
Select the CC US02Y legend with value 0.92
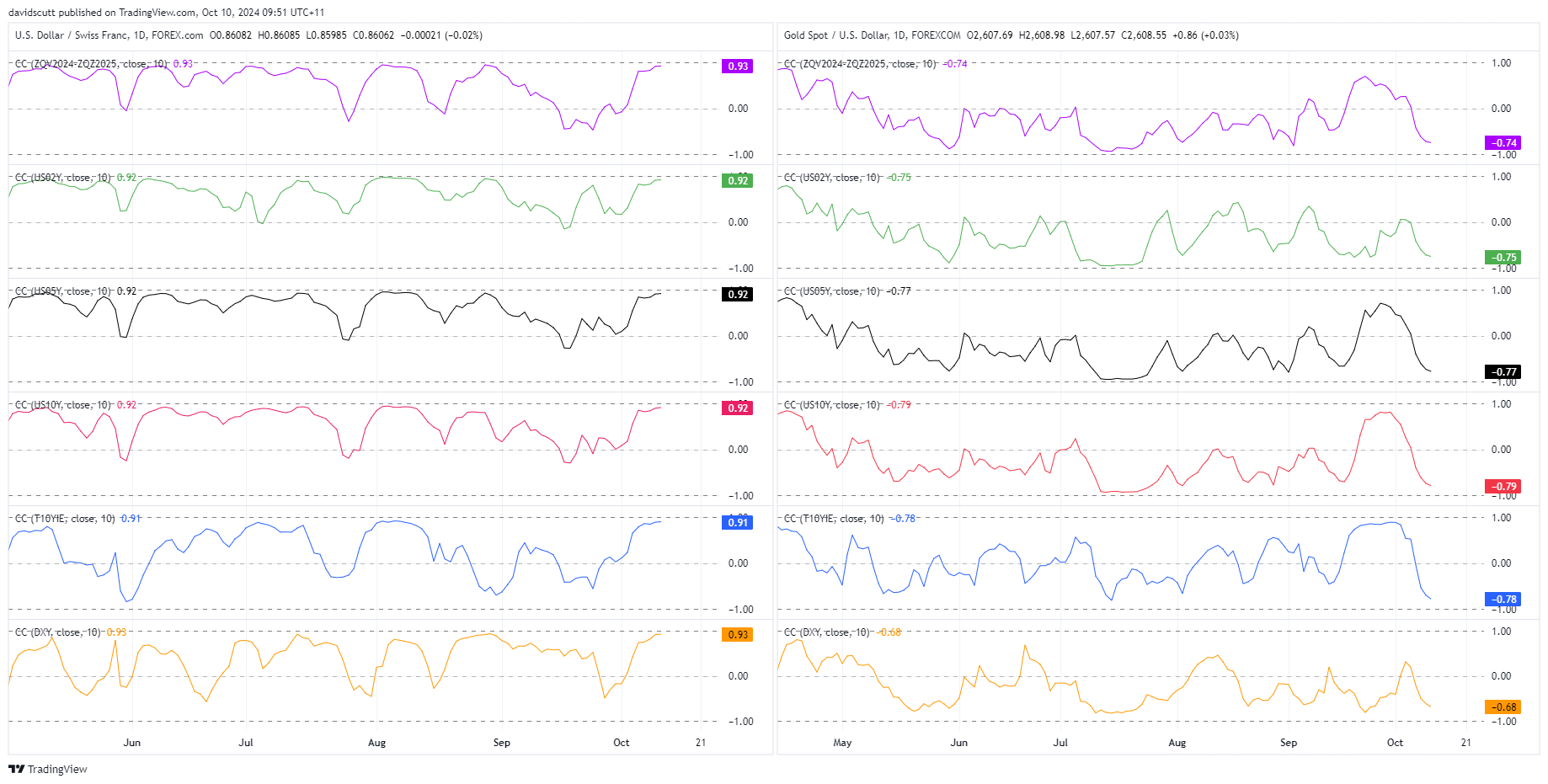click(76, 178)
